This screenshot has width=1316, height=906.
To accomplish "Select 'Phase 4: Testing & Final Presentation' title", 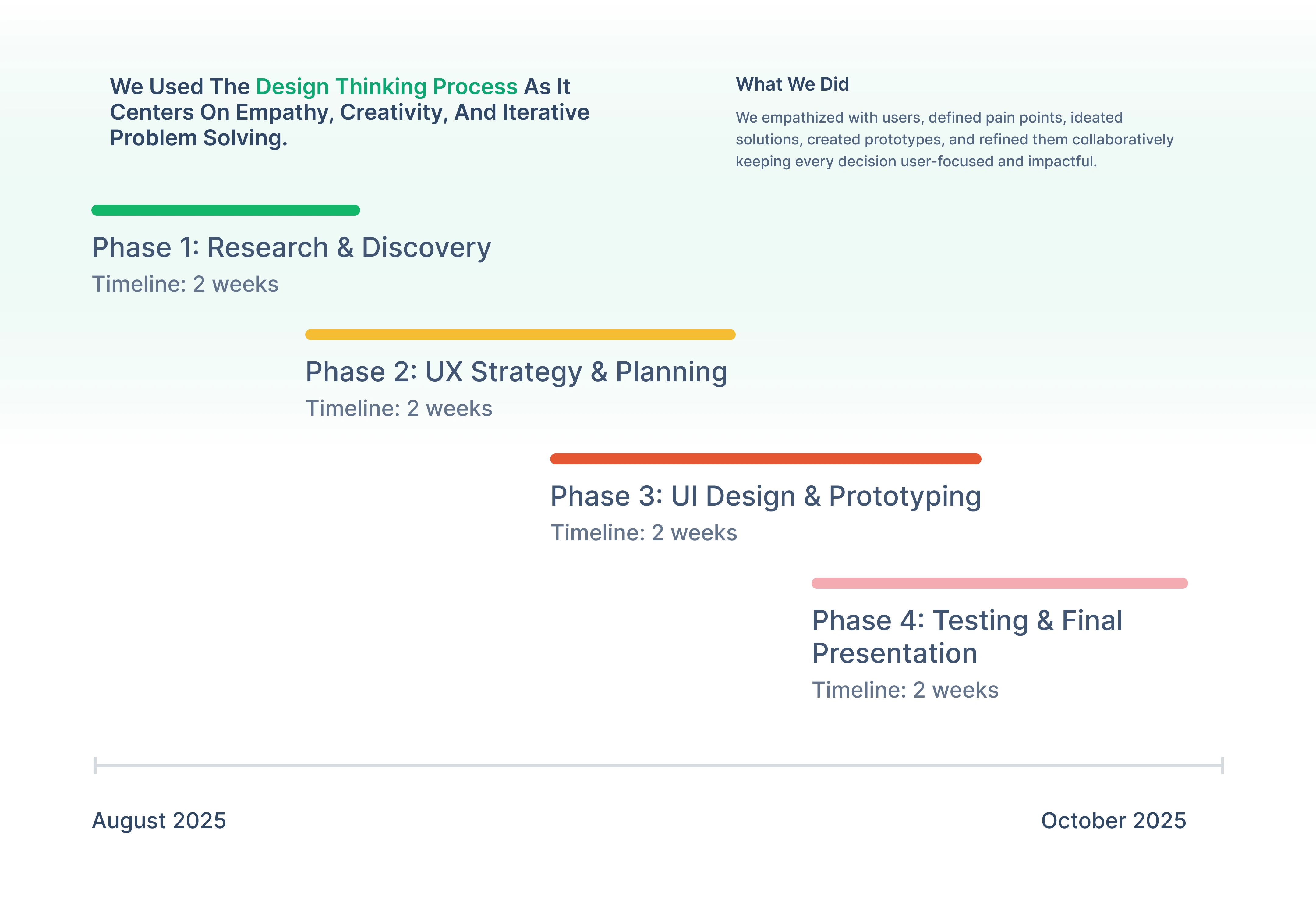I will point(966,636).
